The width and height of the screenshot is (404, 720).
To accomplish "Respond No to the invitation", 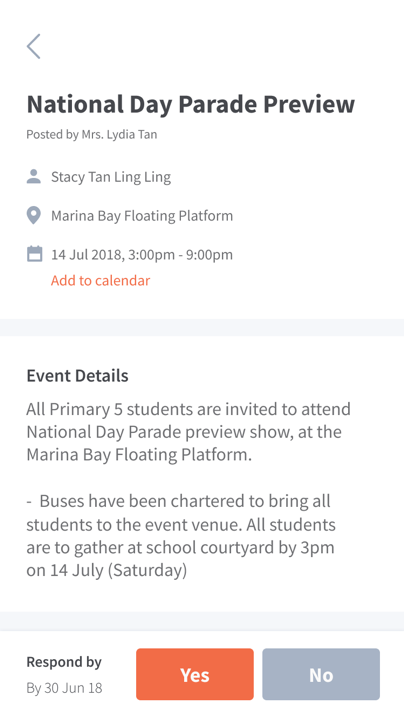I will [x=321, y=674].
